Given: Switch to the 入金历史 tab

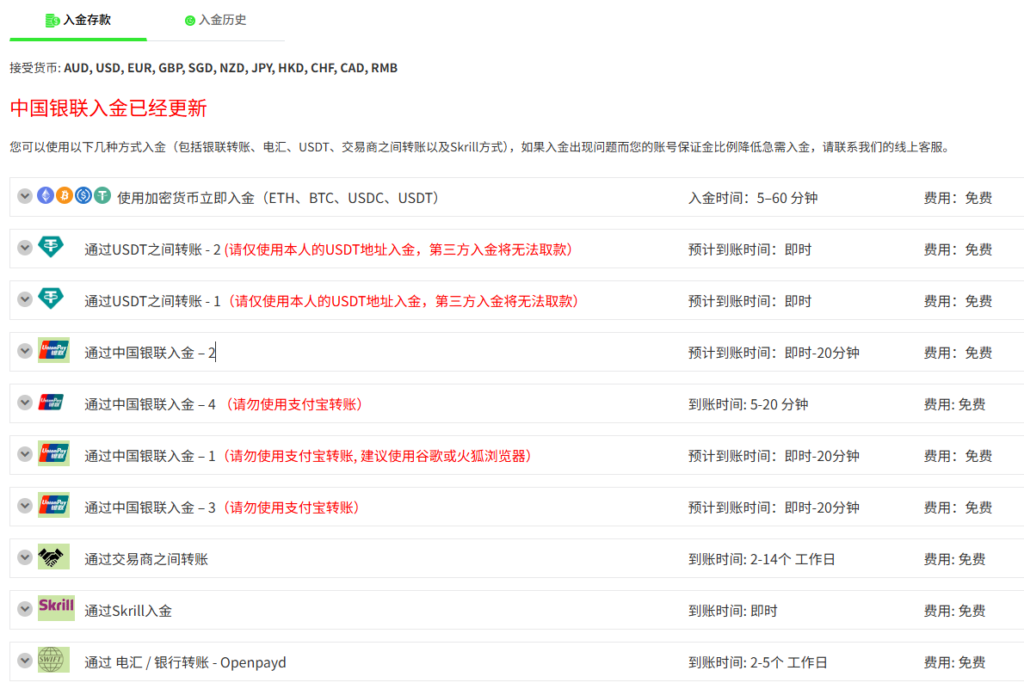Looking at the screenshot, I should [216, 20].
